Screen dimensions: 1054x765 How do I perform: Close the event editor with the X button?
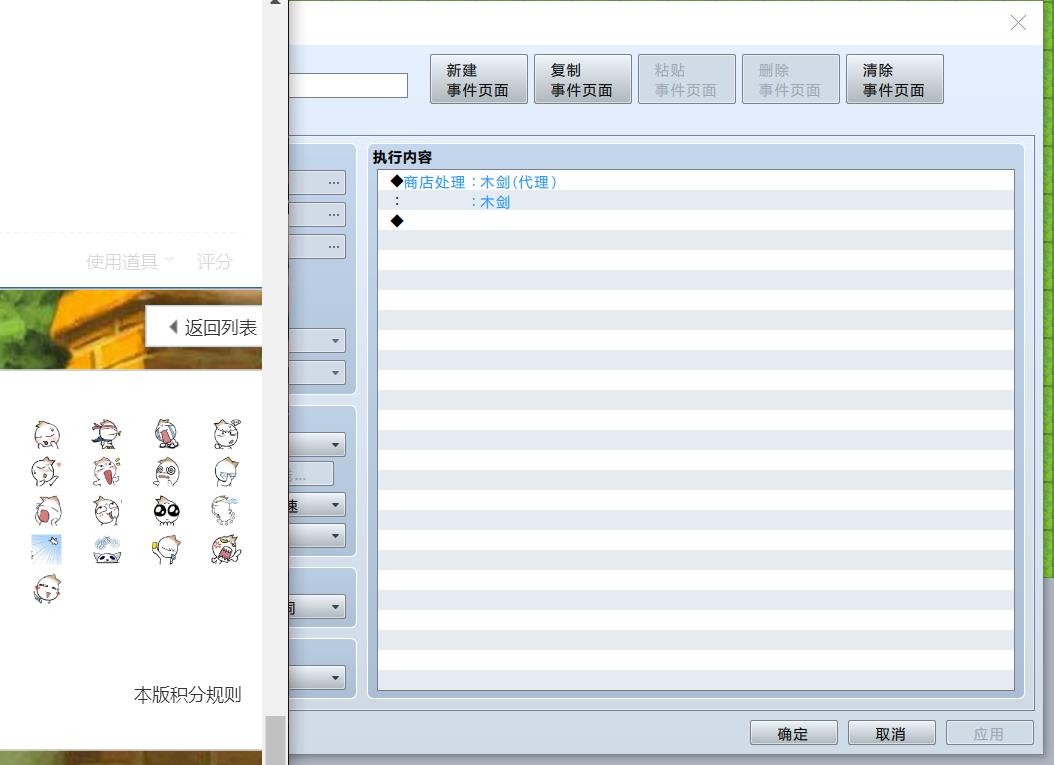pos(1018,23)
